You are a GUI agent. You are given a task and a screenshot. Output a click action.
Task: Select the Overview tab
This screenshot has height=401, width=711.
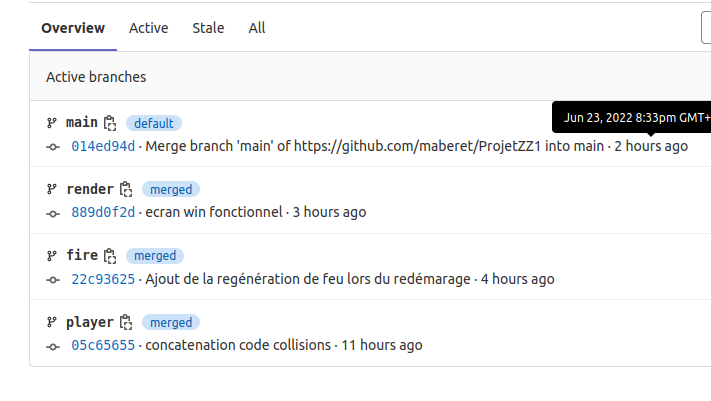coord(73,28)
